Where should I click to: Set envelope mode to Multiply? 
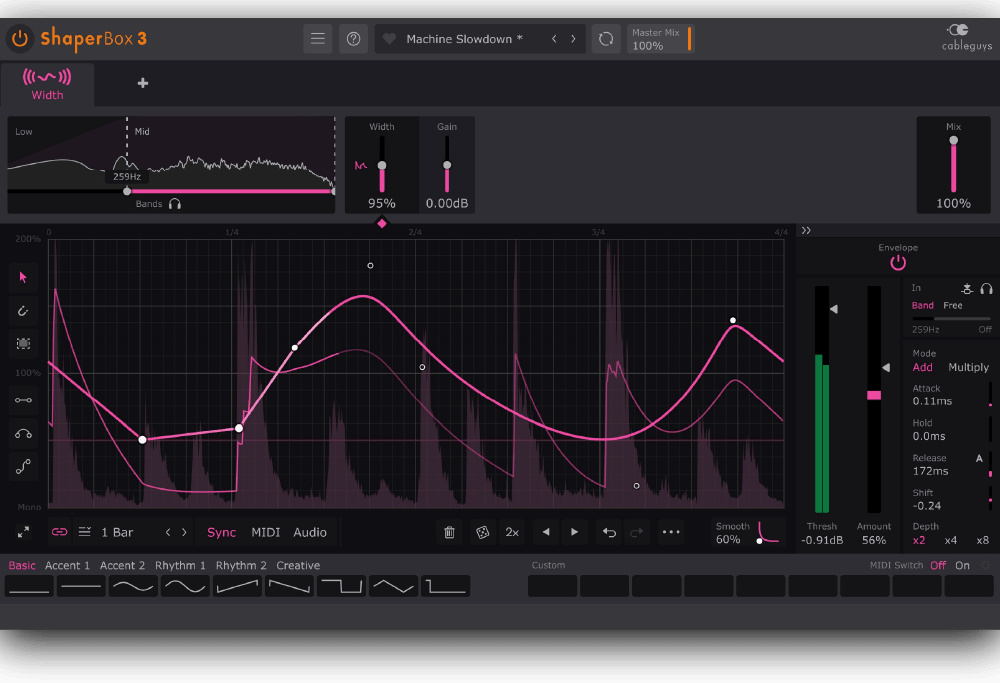tap(968, 367)
